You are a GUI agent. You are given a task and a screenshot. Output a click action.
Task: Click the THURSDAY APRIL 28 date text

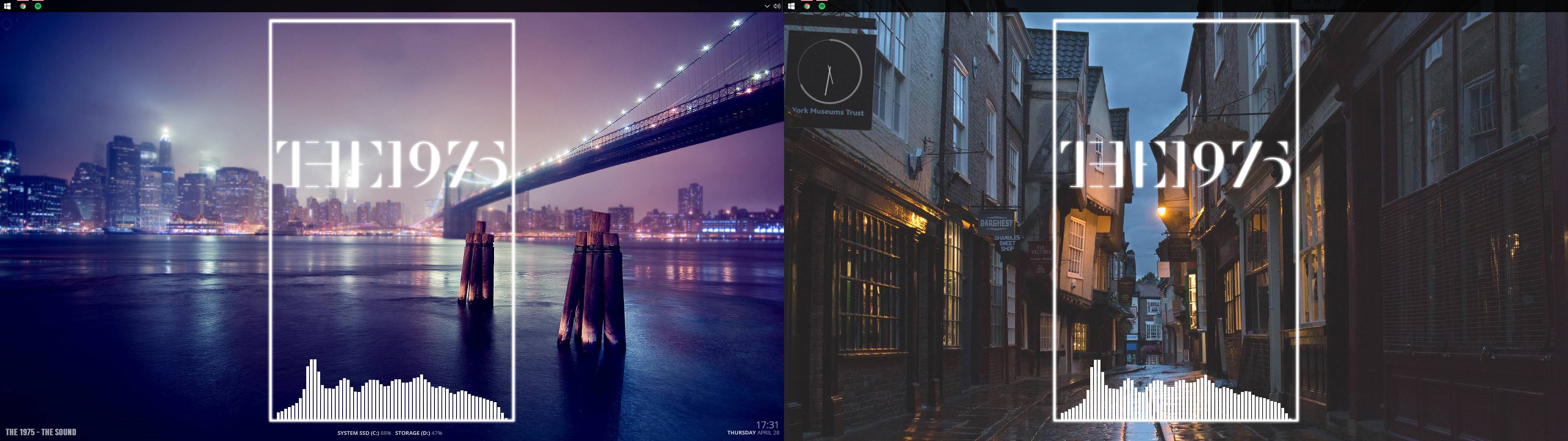753,433
